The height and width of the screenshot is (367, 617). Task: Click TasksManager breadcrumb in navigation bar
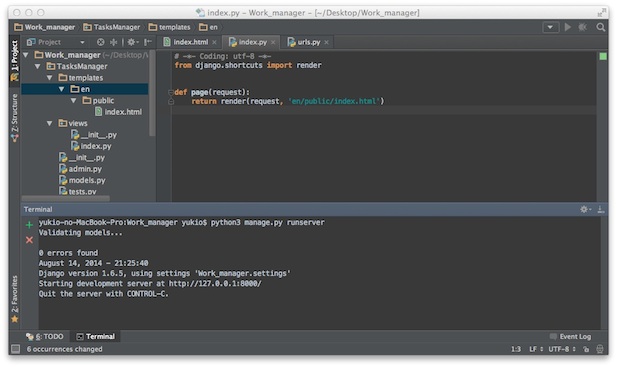click(x=112, y=27)
